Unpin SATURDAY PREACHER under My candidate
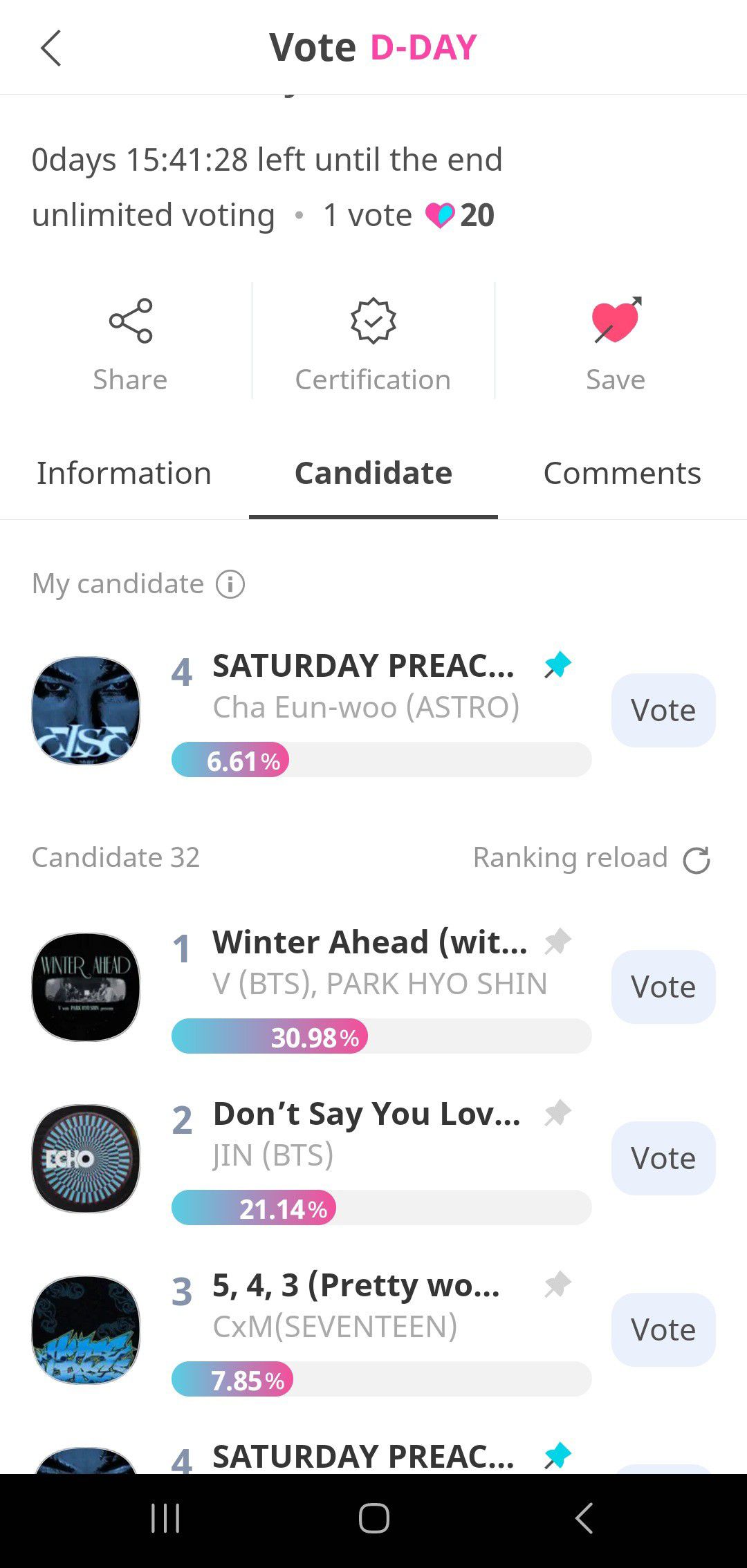 [x=557, y=666]
